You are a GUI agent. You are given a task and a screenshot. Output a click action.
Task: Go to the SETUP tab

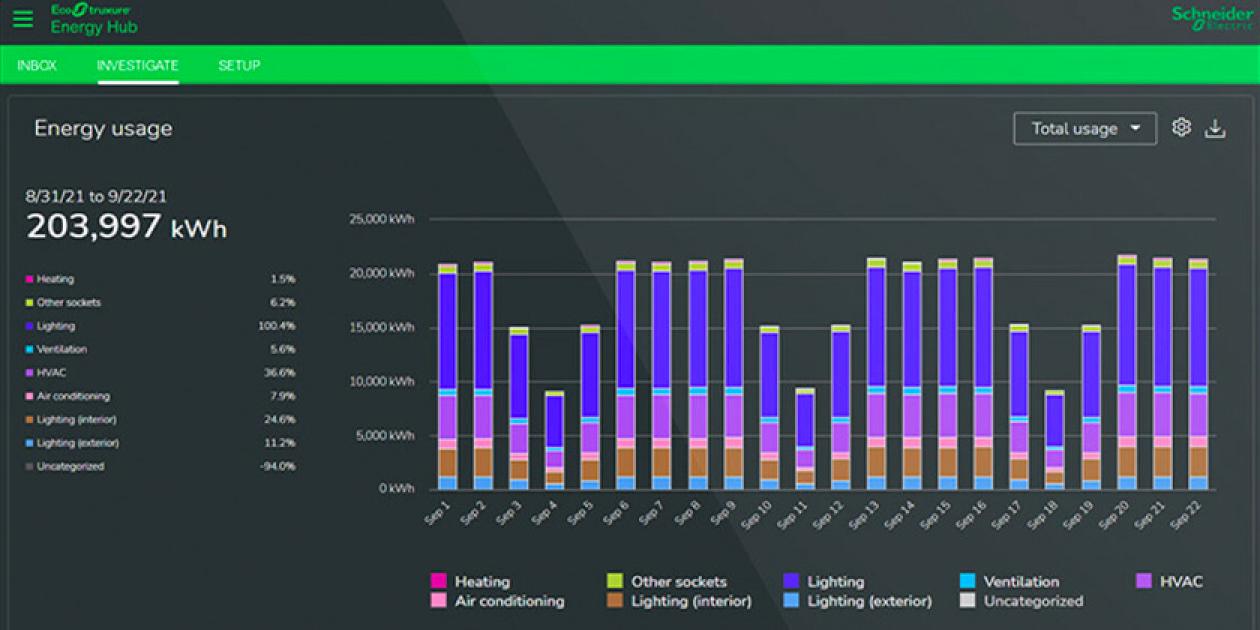[239, 65]
